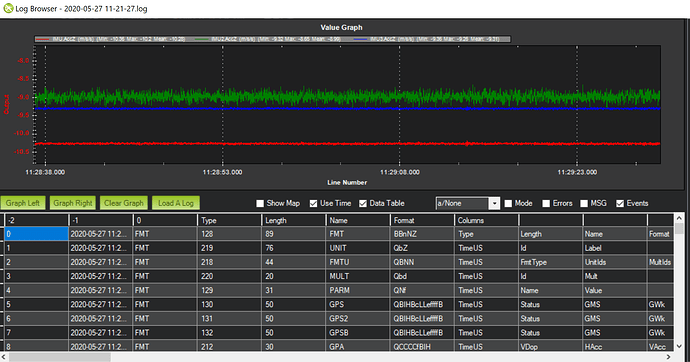The height and width of the screenshot is (362, 690).
Task: Click the red IMU.AccZ legend line
Action: [42, 39]
